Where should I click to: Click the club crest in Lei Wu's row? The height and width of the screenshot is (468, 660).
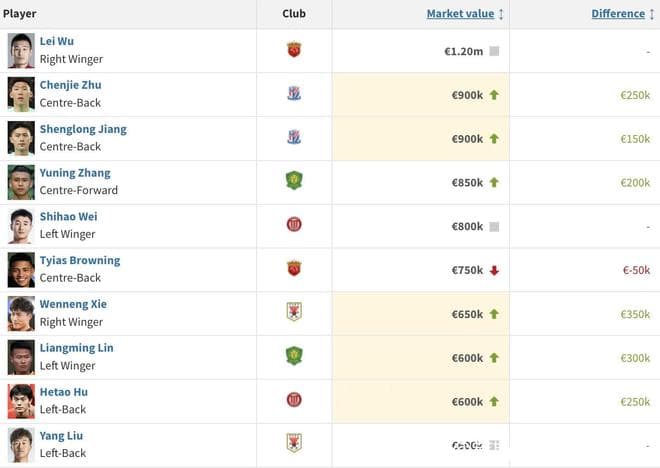tap(294, 50)
